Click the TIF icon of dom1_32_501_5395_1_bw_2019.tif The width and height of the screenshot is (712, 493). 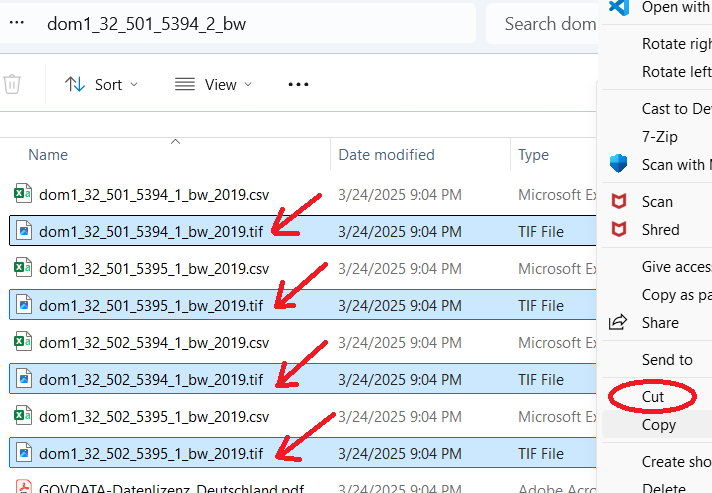[23, 305]
